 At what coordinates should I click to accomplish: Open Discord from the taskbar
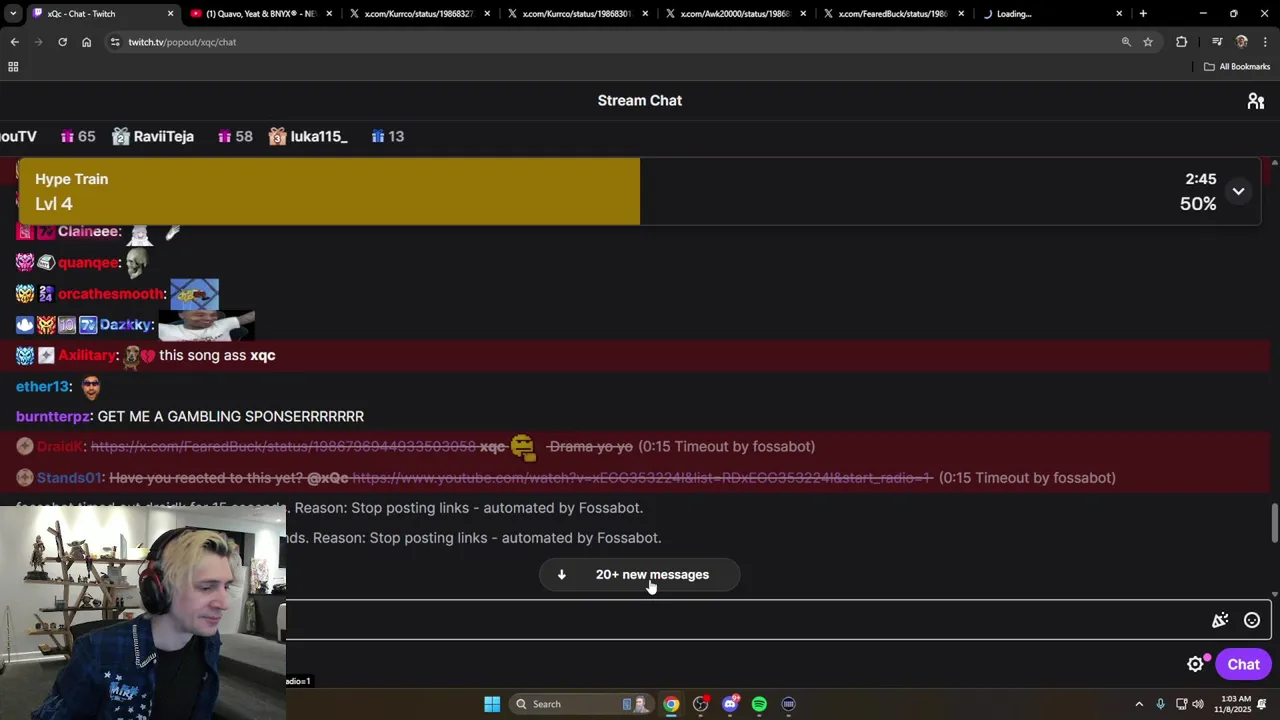pyautogui.click(x=730, y=704)
